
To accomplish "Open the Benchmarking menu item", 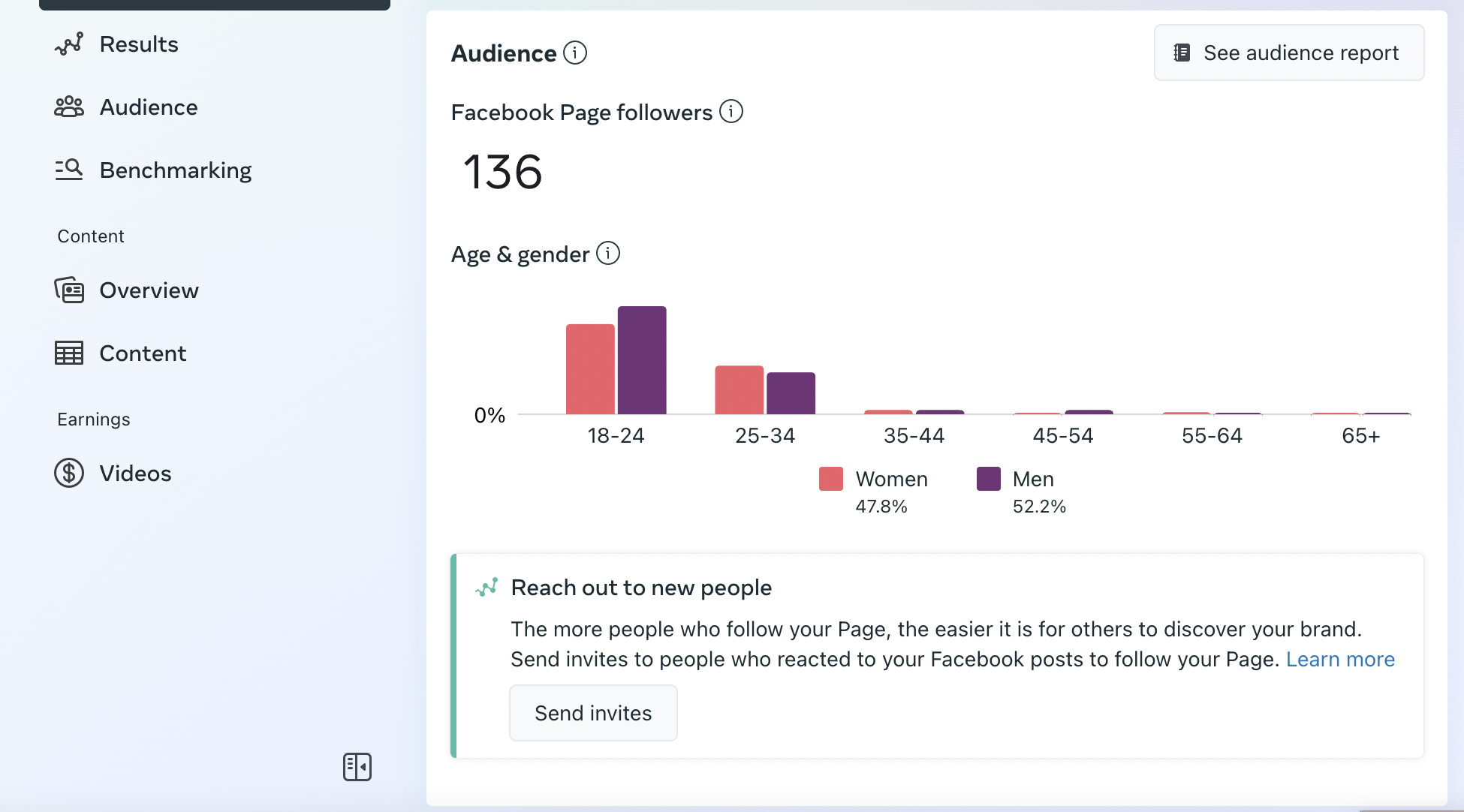I will coord(175,170).
